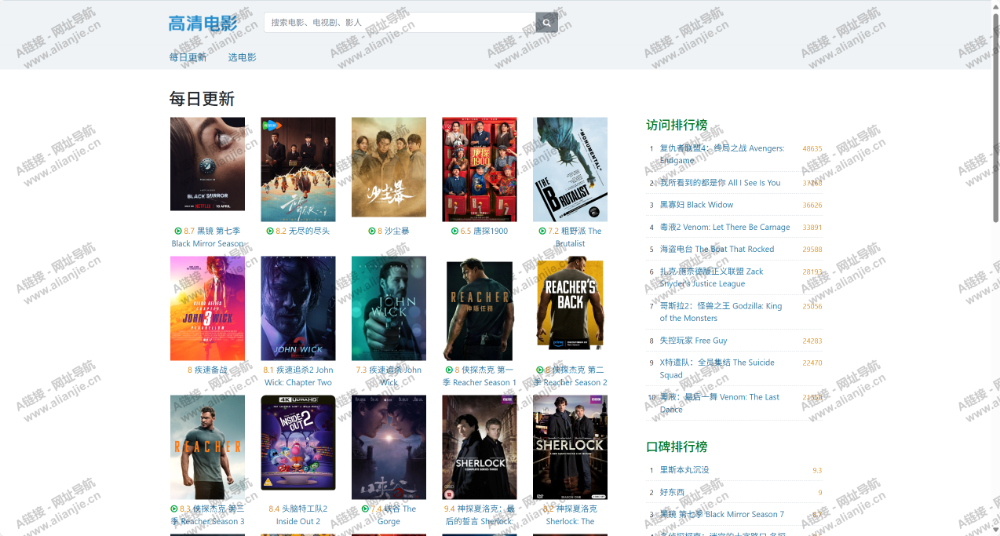Open the teal John Wick poster
1000x536 pixels.
tap(388, 308)
